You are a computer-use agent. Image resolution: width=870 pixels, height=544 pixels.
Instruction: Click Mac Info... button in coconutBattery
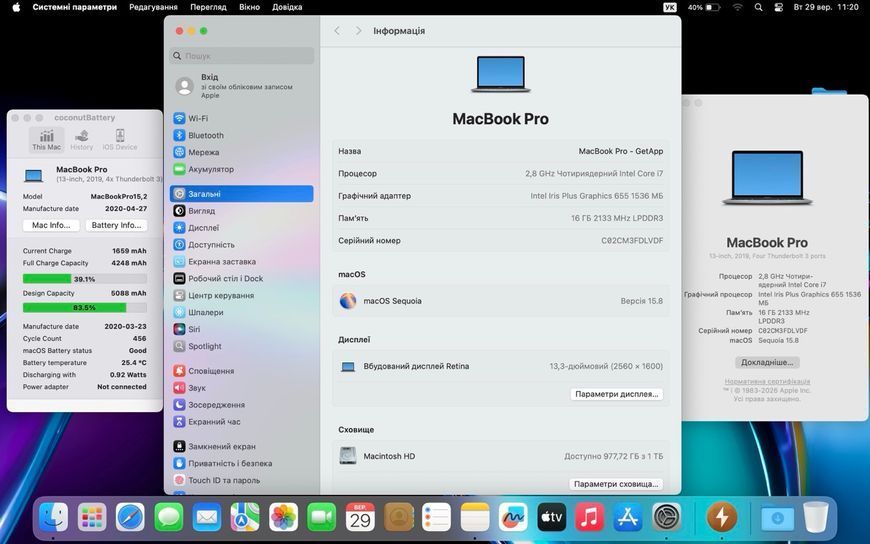tap(51, 225)
